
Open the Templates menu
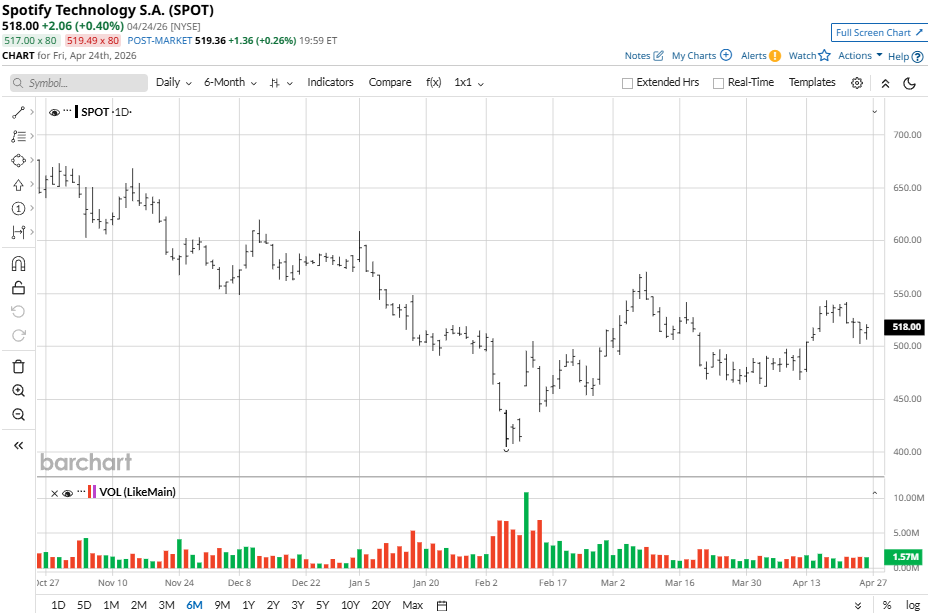point(812,83)
